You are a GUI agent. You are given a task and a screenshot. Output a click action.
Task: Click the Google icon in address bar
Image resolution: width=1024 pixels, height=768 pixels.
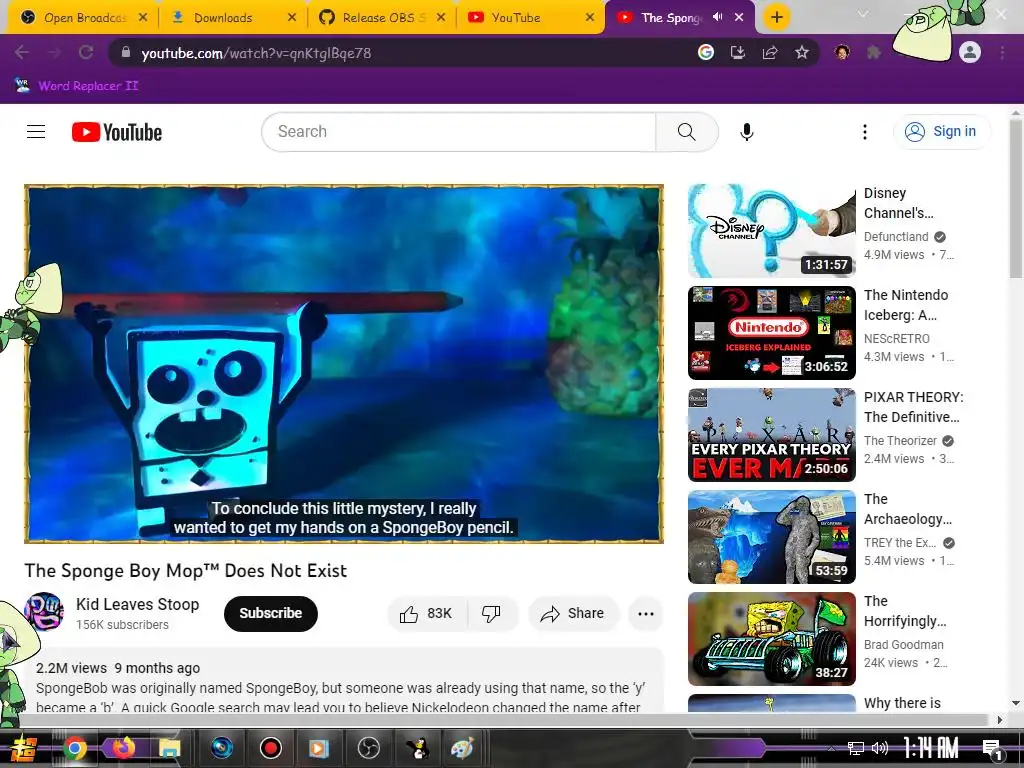coord(705,52)
